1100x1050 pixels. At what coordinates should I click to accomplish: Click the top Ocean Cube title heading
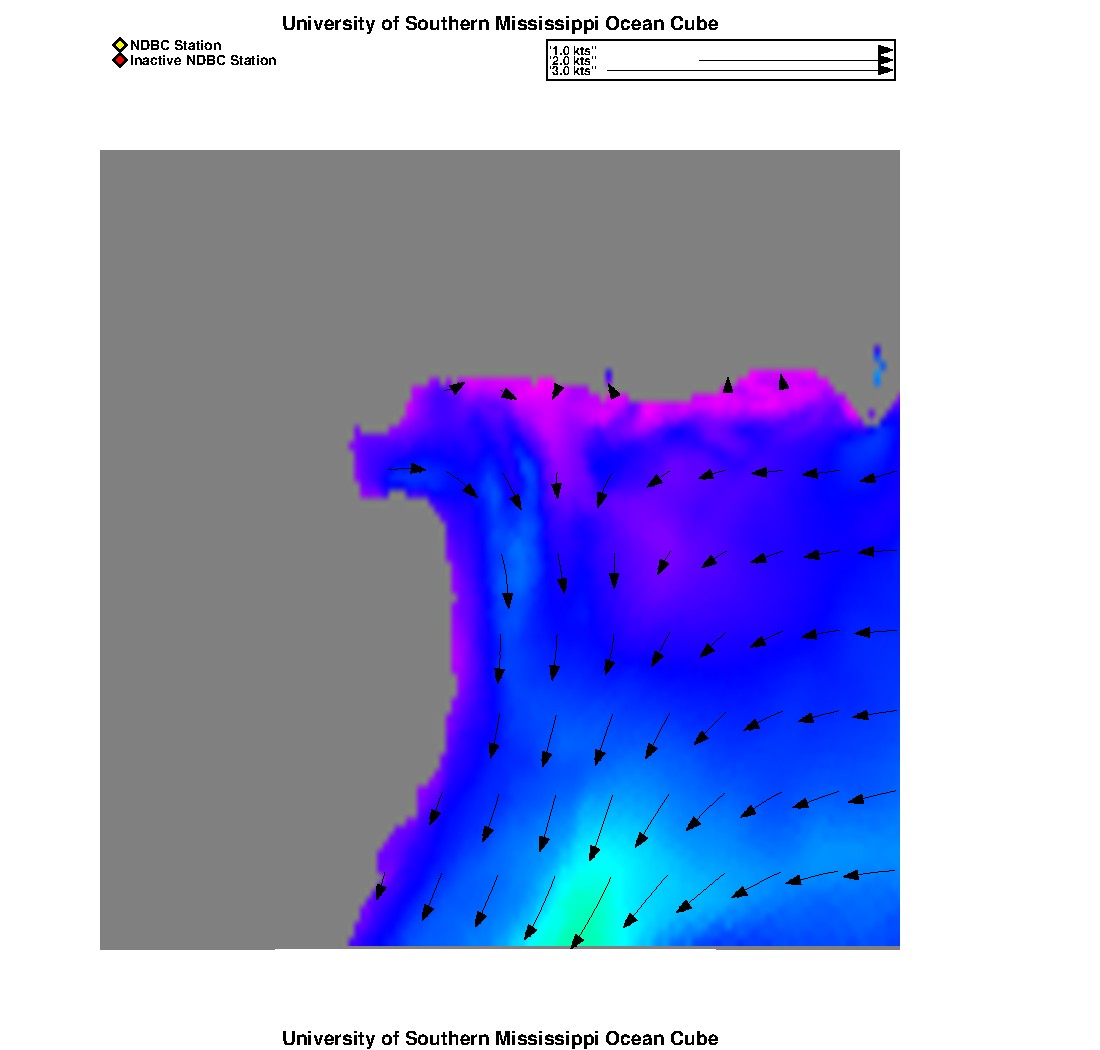point(500,23)
